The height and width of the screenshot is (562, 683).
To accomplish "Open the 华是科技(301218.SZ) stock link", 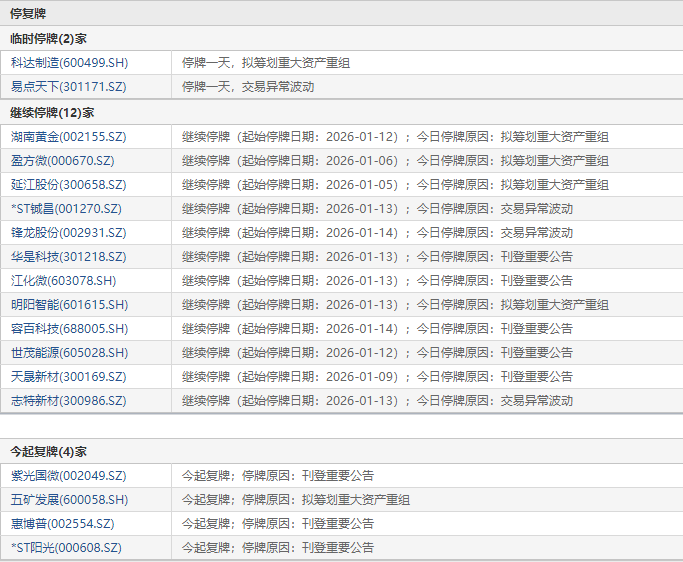I will [68, 257].
